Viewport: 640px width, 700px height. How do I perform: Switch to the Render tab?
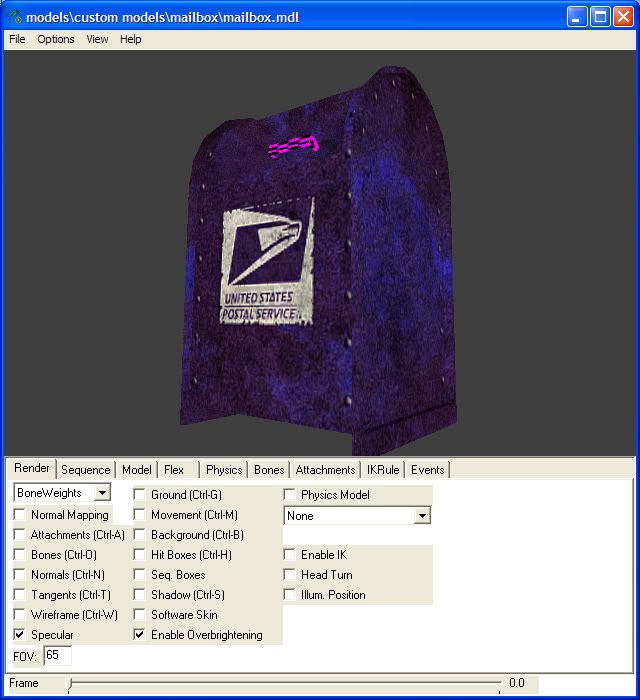pos(31,468)
